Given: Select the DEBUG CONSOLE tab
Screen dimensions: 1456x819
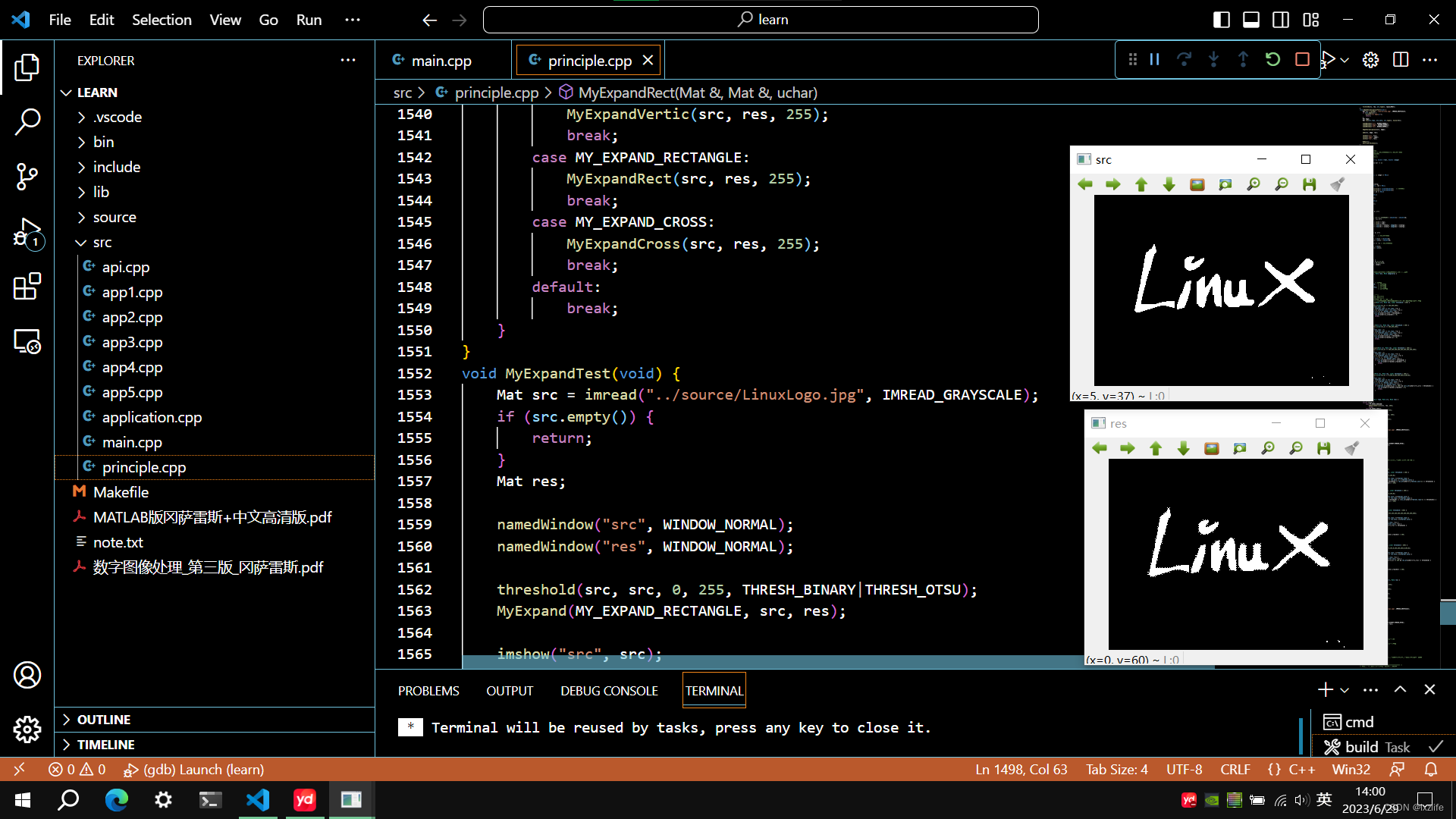Looking at the screenshot, I should point(609,691).
